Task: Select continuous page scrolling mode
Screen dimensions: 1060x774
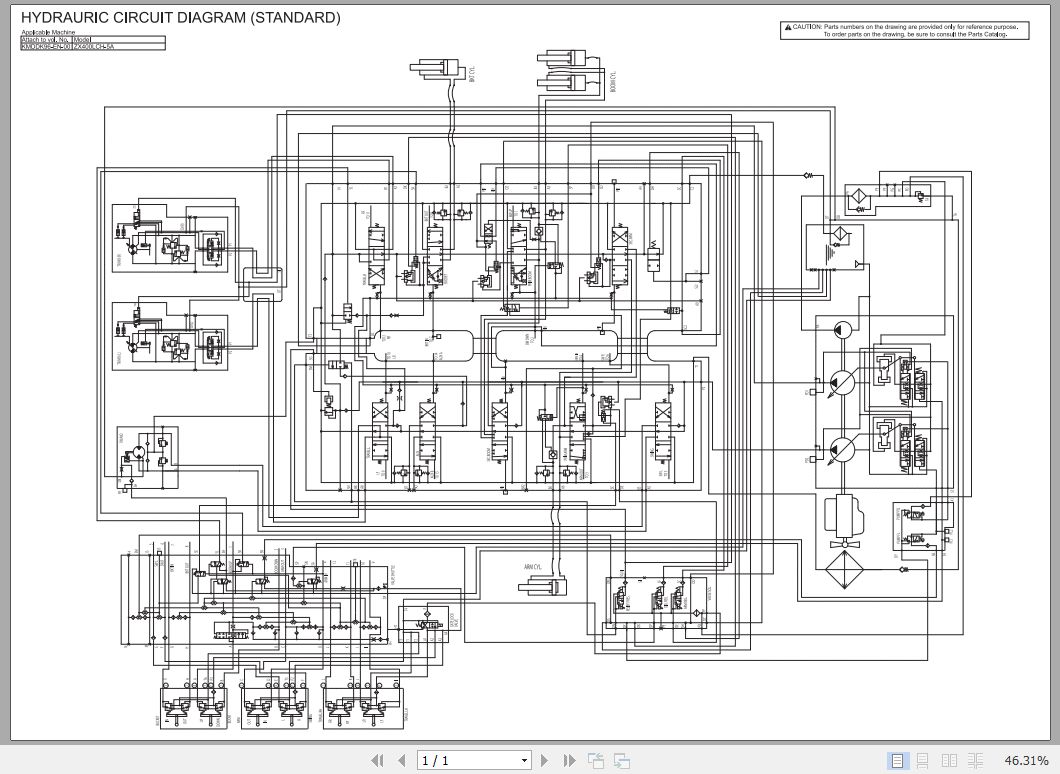Action: coord(923,760)
